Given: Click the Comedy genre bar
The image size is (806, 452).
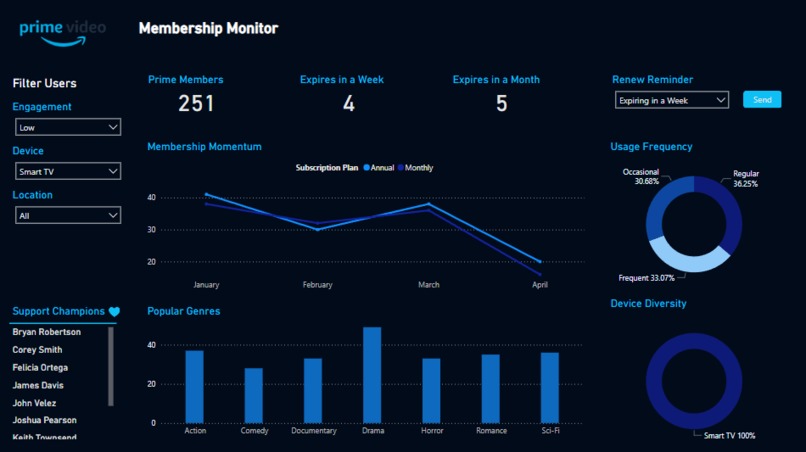Looking at the screenshot, I should 253,395.
